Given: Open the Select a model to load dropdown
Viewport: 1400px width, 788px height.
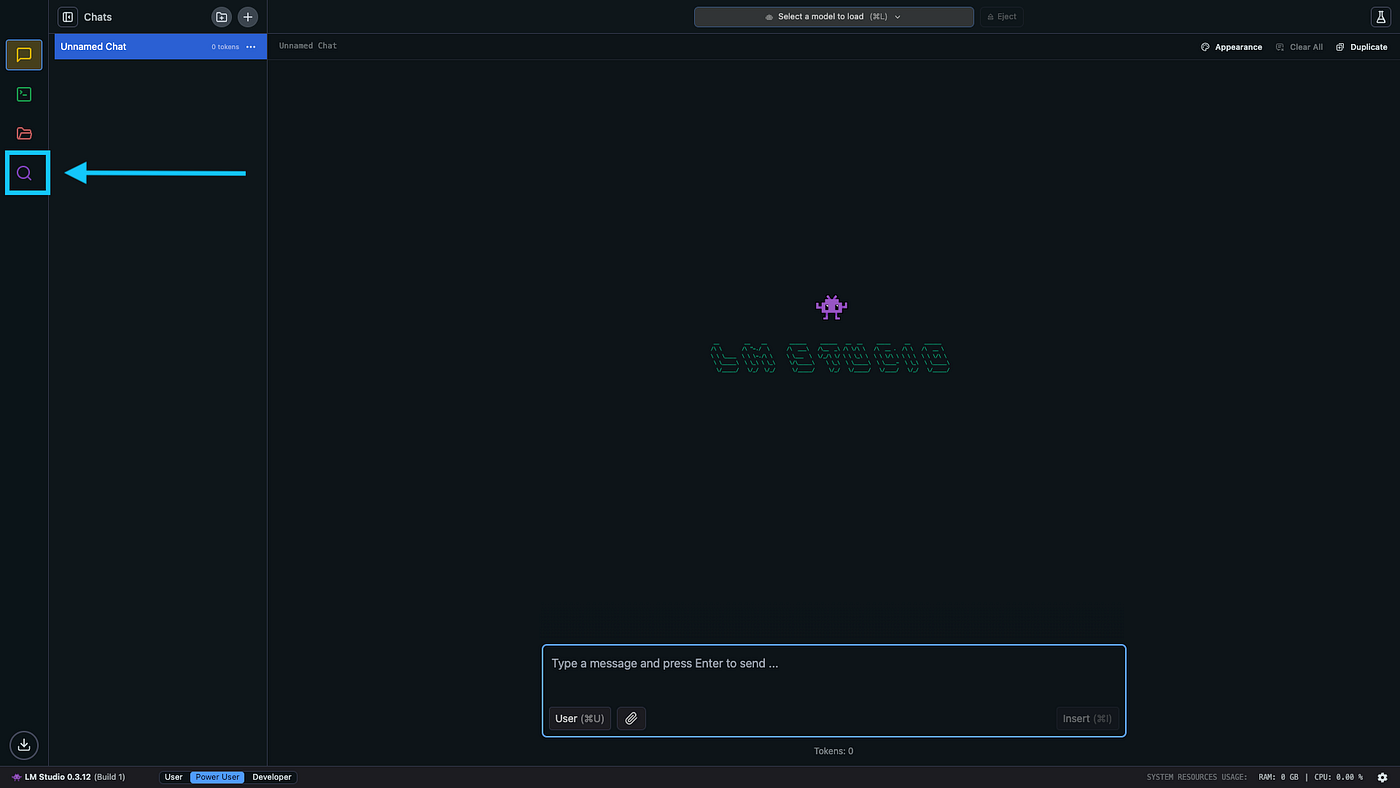Looking at the screenshot, I should click(x=834, y=17).
